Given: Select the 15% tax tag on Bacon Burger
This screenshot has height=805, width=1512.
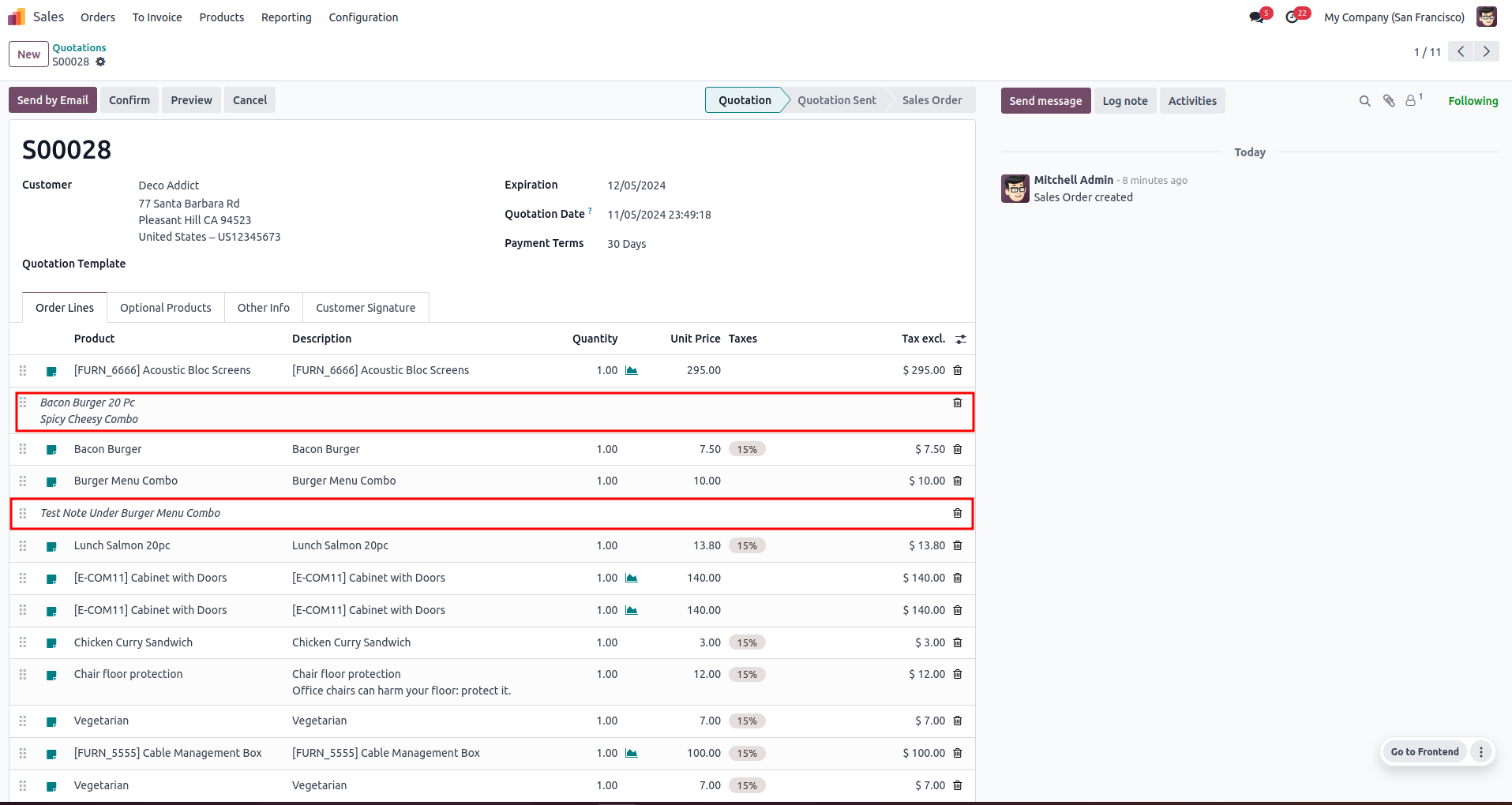Looking at the screenshot, I should click(747, 449).
